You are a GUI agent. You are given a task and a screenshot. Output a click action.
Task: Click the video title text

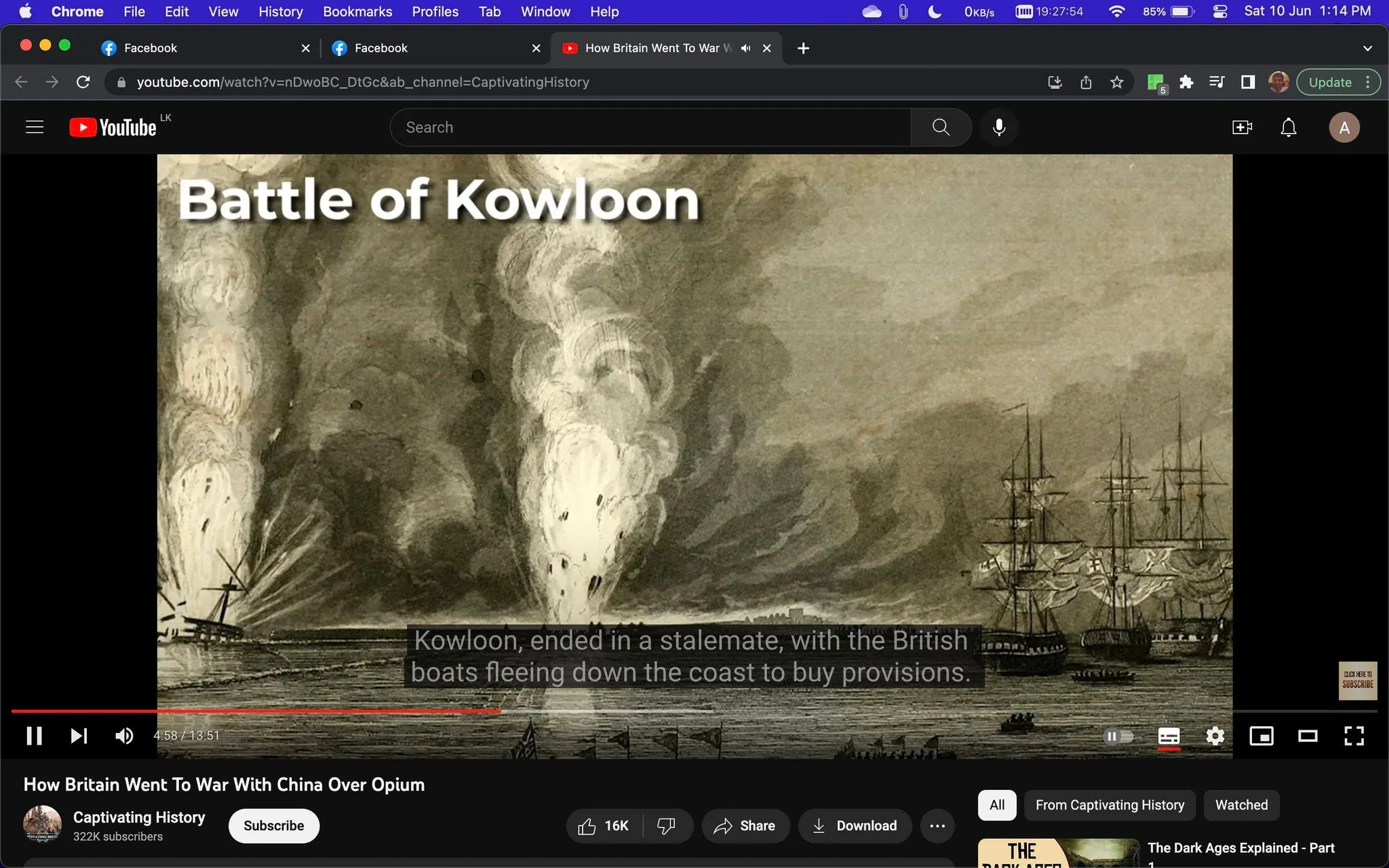(x=224, y=785)
